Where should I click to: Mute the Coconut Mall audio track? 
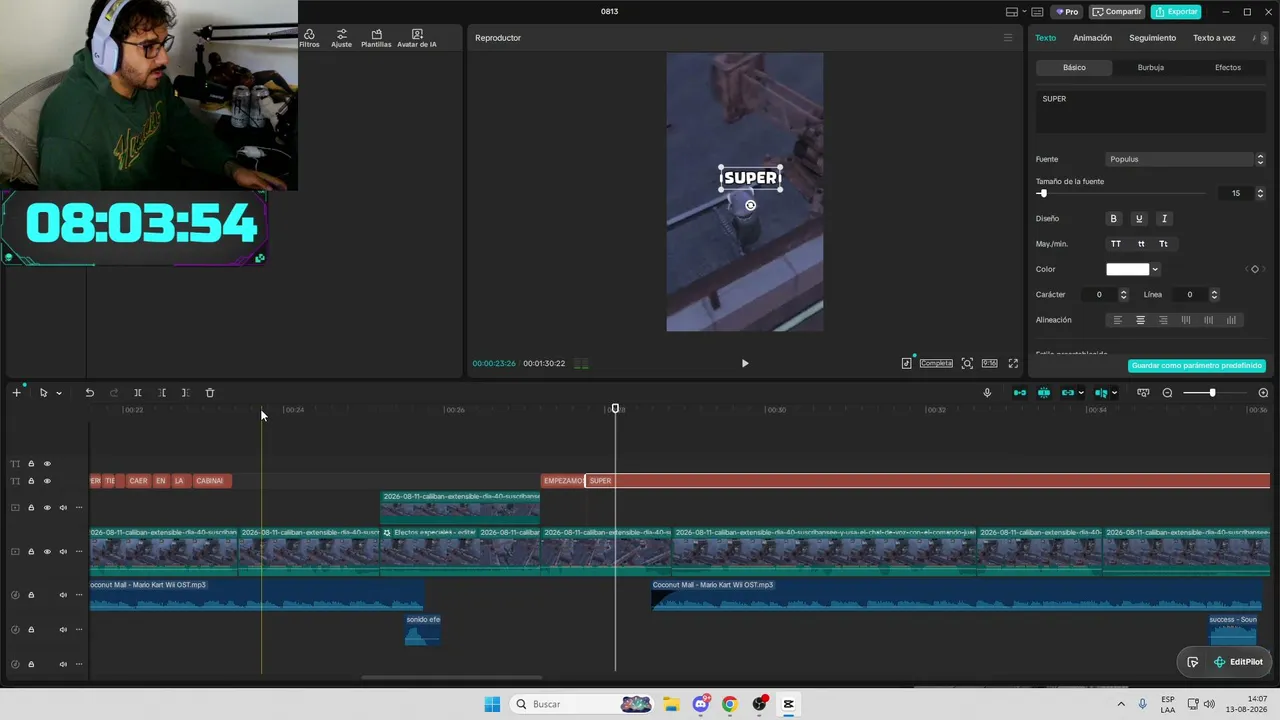[62, 595]
